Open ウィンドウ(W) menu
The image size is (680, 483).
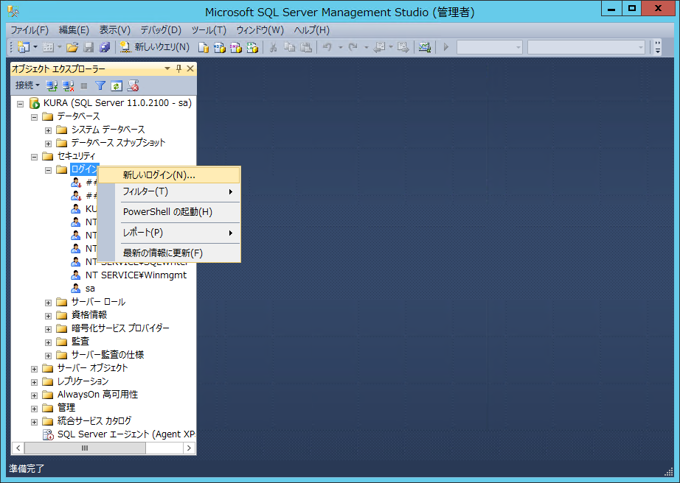click(x=260, y=30)
